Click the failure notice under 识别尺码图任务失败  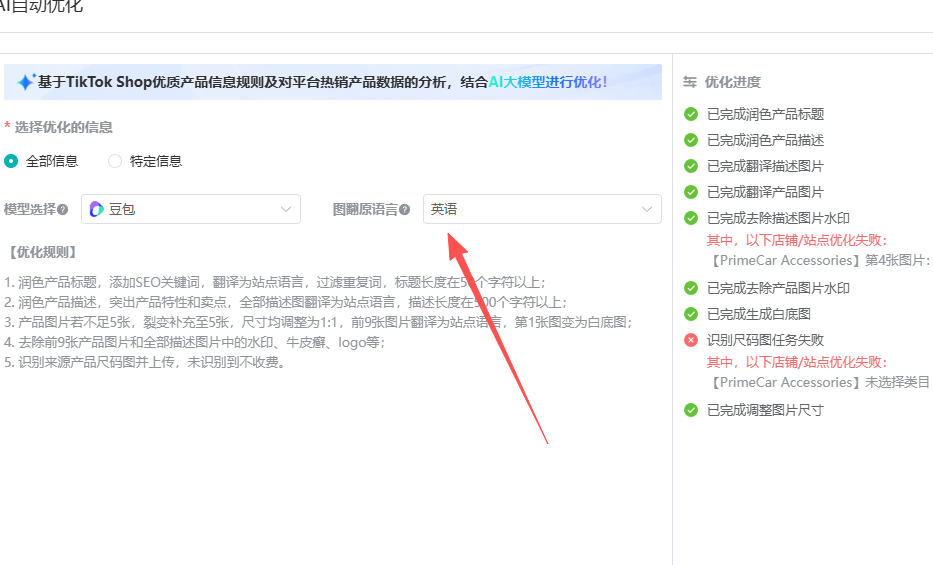click(797, 362)
